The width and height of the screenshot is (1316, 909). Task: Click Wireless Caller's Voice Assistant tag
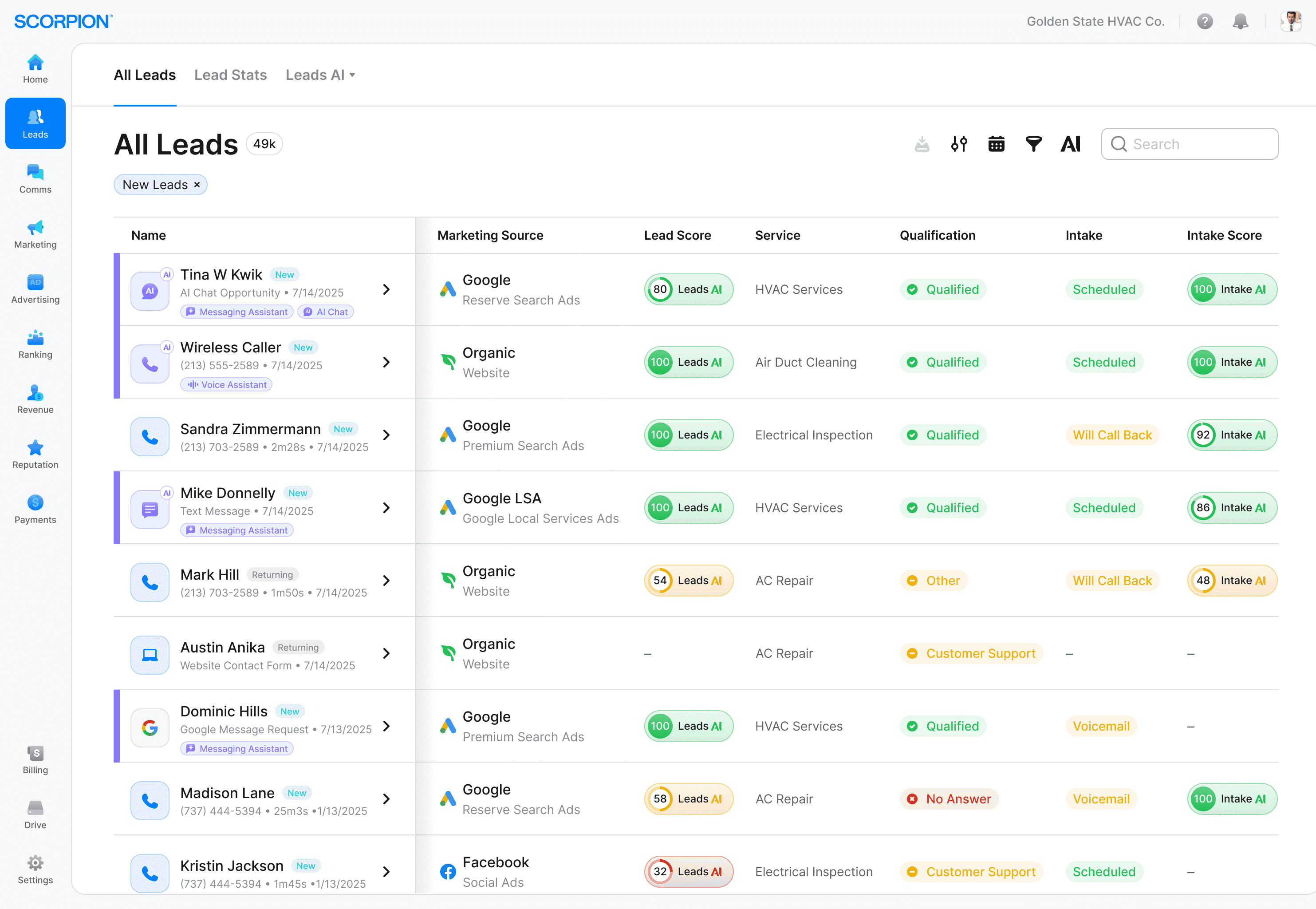point(227,385)
